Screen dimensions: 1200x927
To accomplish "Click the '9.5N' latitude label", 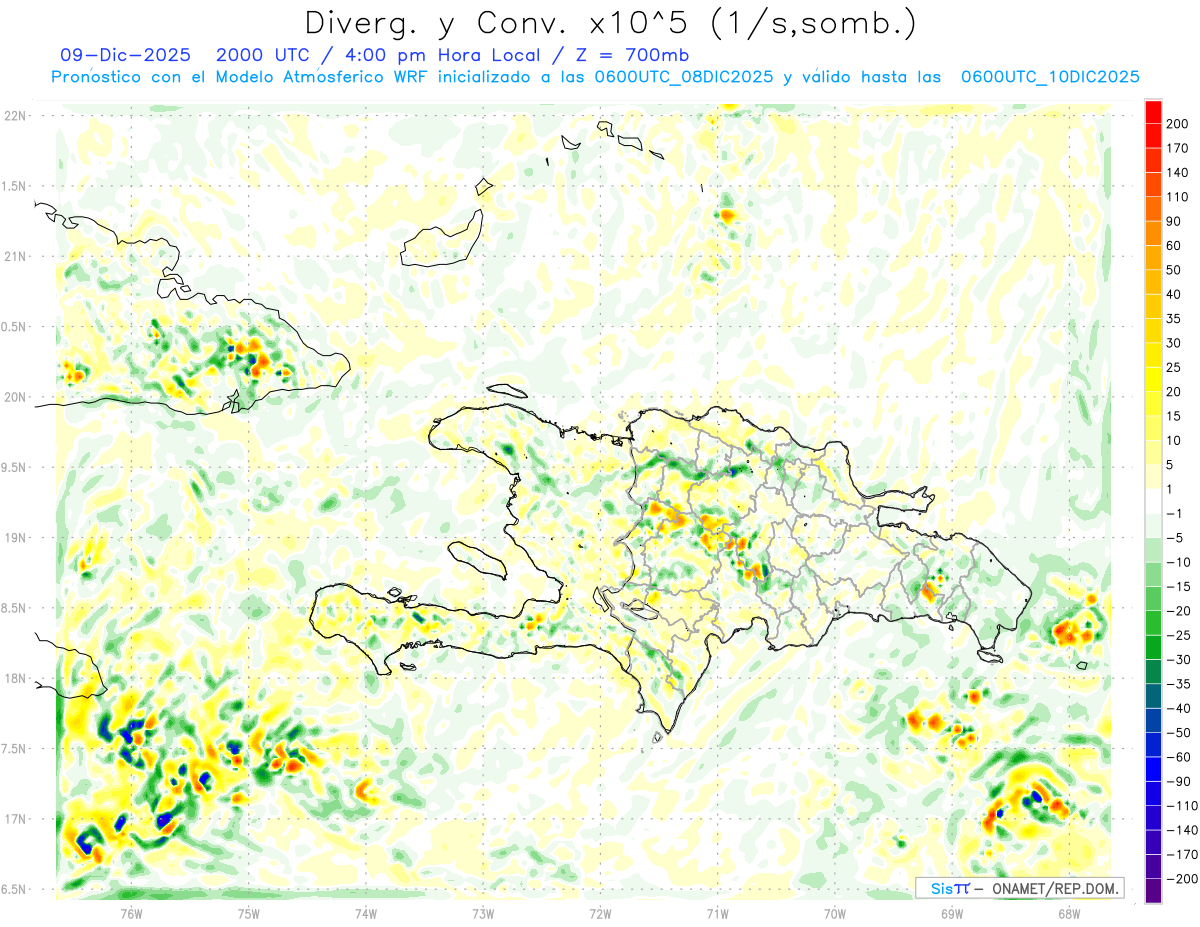I will point(14,468).
